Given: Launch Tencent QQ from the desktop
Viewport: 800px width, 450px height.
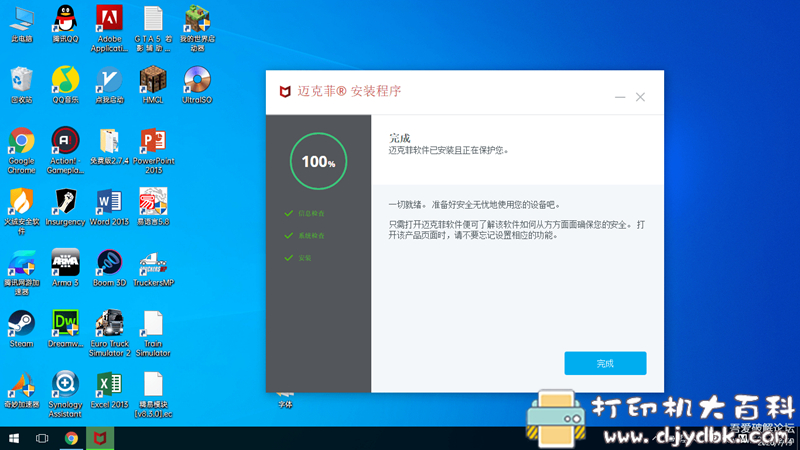Looking at the screenshot, I should coord(65,24).
